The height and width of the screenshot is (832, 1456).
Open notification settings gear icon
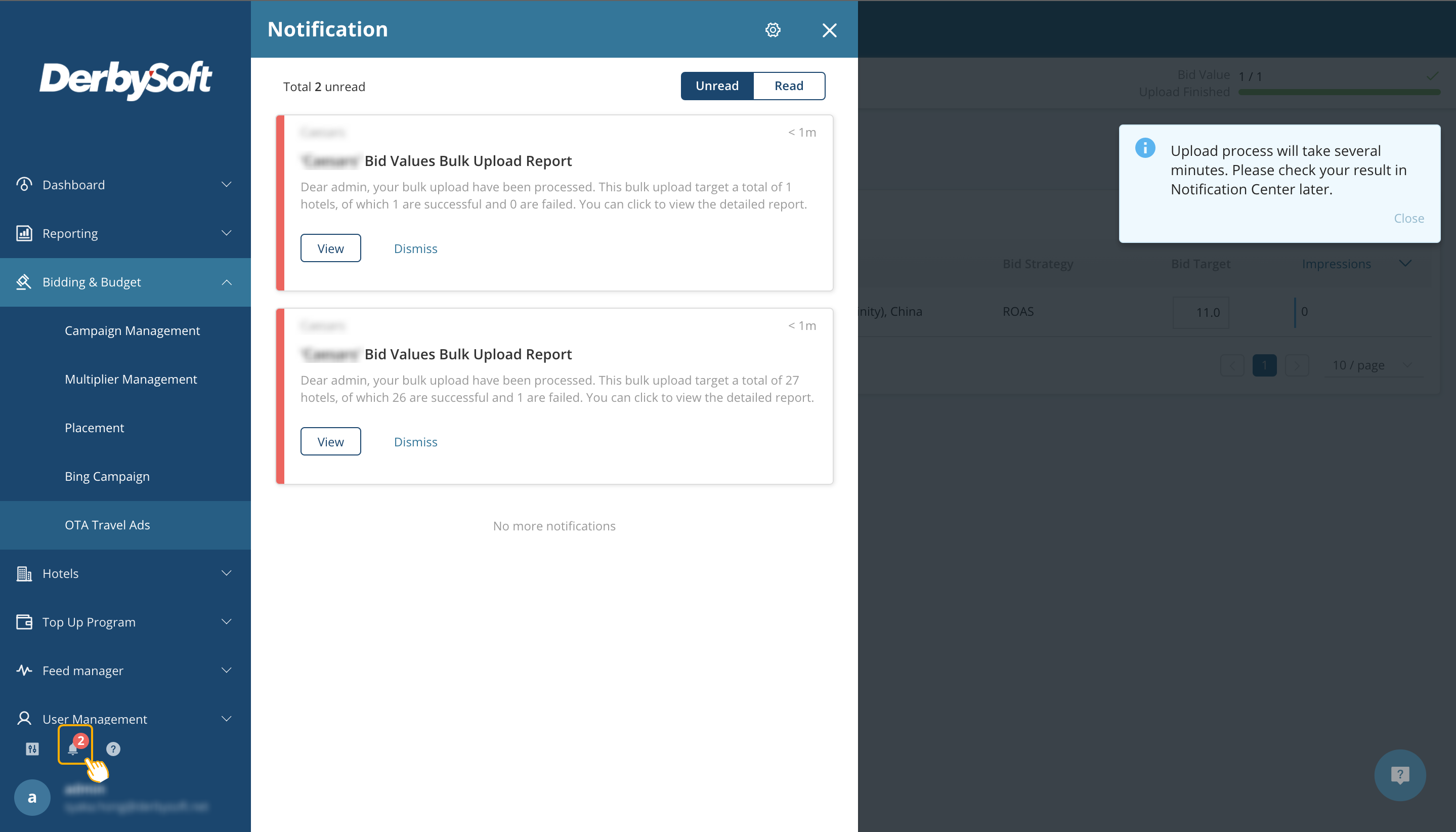(773, 30)
